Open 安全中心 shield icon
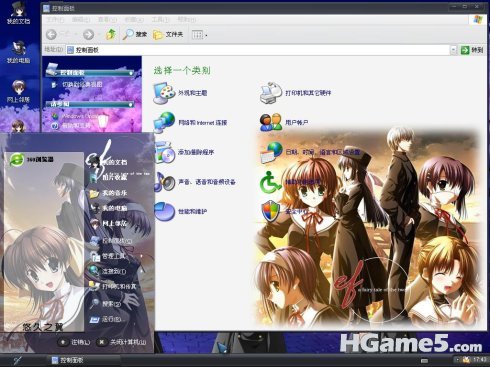The image size is (490, 367). [x=270, y=211]
